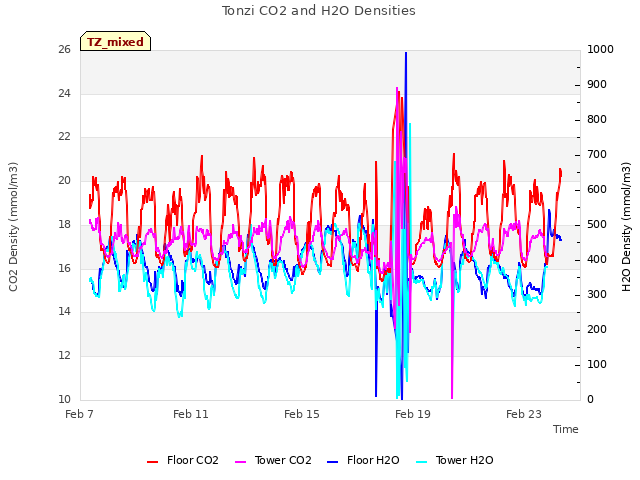Click the 600 value on right axis

(597, 190)
